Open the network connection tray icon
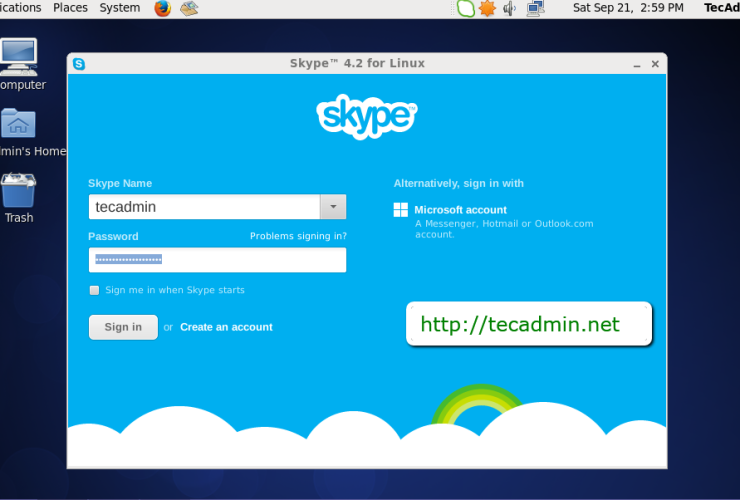This screenshot has height=500, width=740. pyautogui.click(x=535, y=8)
